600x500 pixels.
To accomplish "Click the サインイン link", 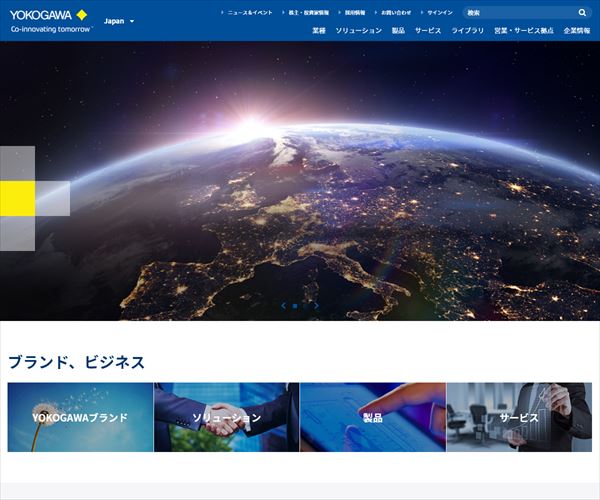I will point(440,13).
